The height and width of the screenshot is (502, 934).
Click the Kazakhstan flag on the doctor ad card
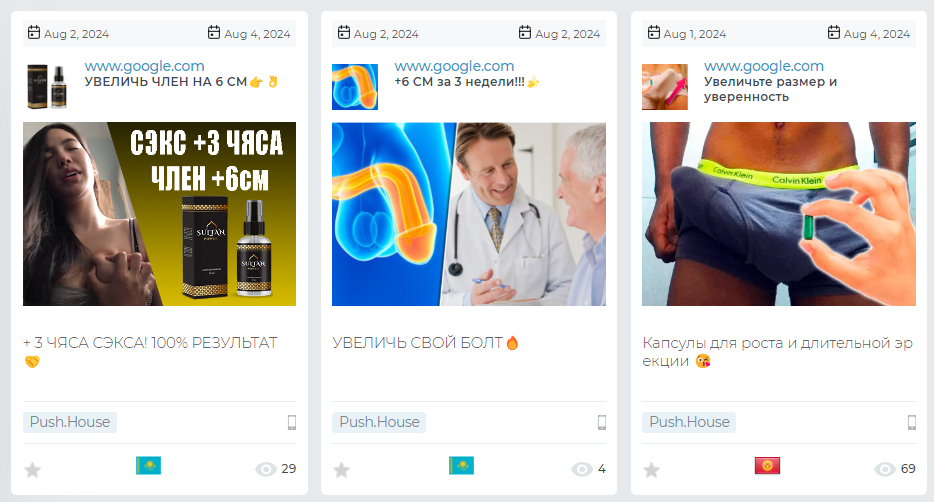coord(461,466)
